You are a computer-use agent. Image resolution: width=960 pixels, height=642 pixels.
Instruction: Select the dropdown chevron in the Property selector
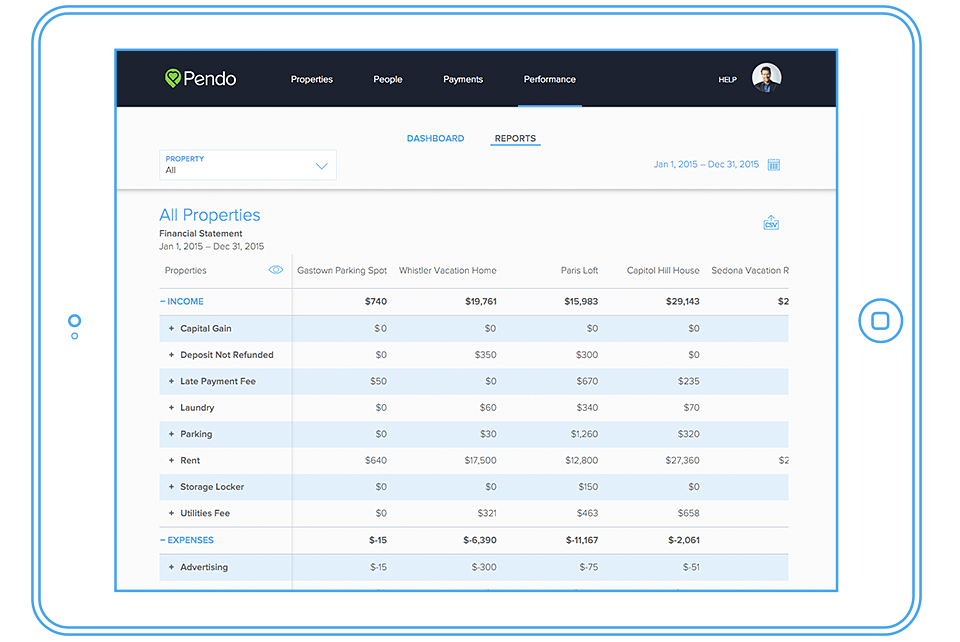point(321,164)
